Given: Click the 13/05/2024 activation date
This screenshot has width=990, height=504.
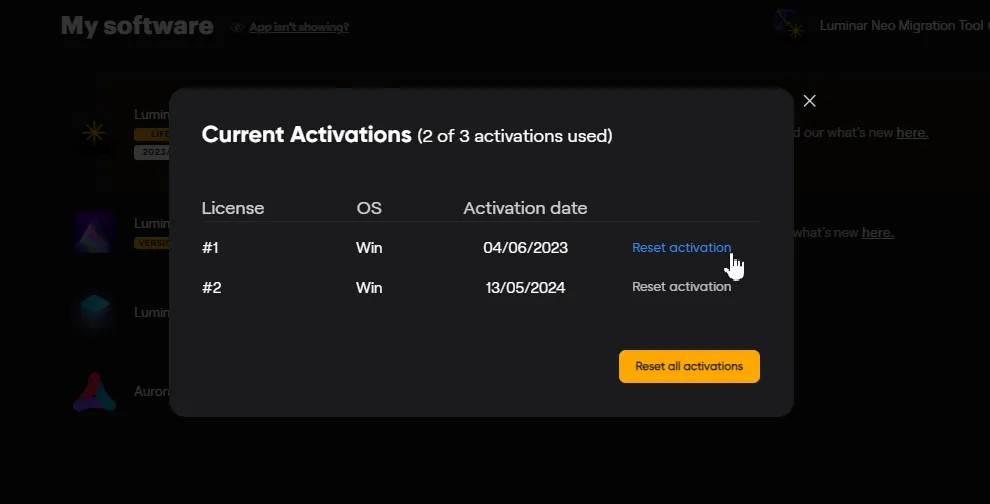Looking at the screenshot, I should click(524, 287).
